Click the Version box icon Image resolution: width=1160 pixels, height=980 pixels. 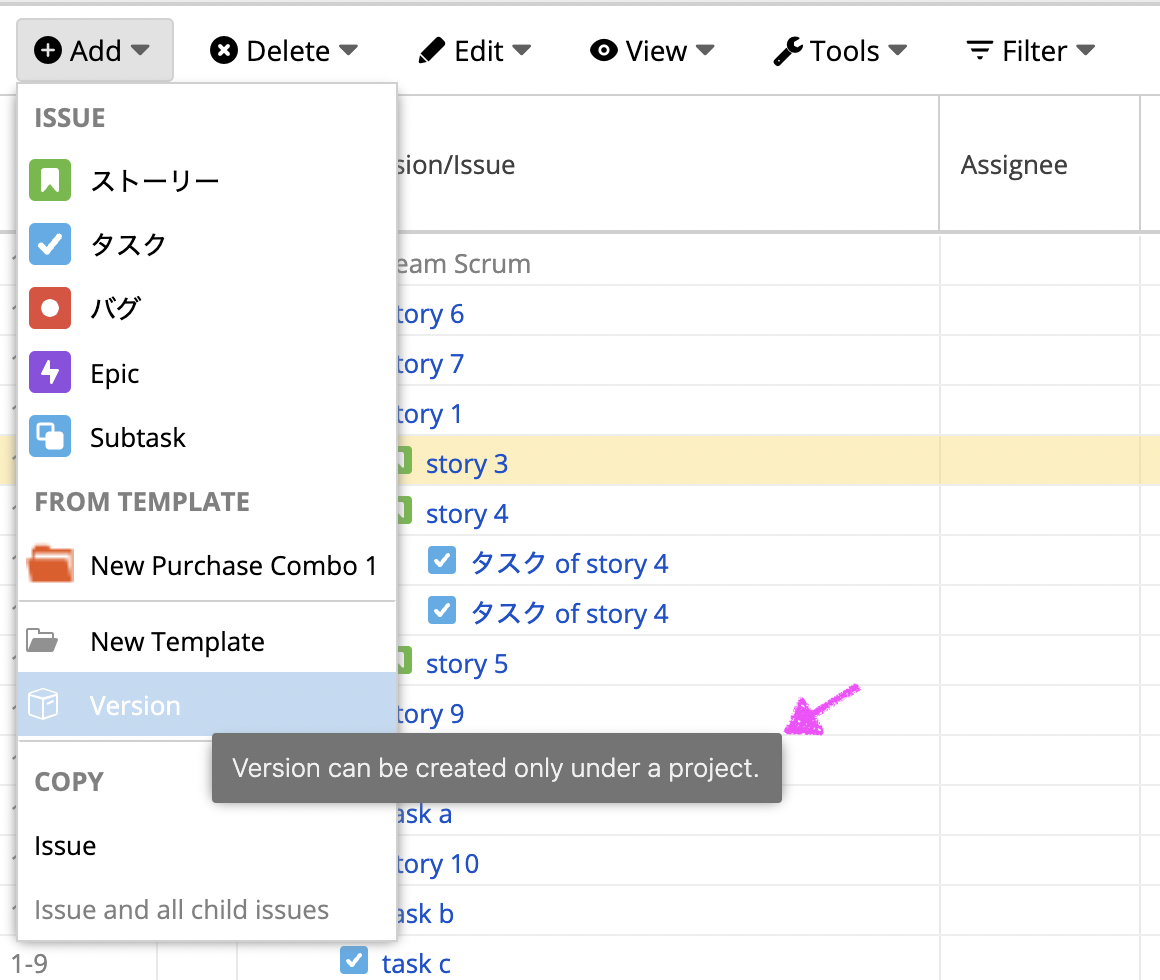tap(43, 705)
